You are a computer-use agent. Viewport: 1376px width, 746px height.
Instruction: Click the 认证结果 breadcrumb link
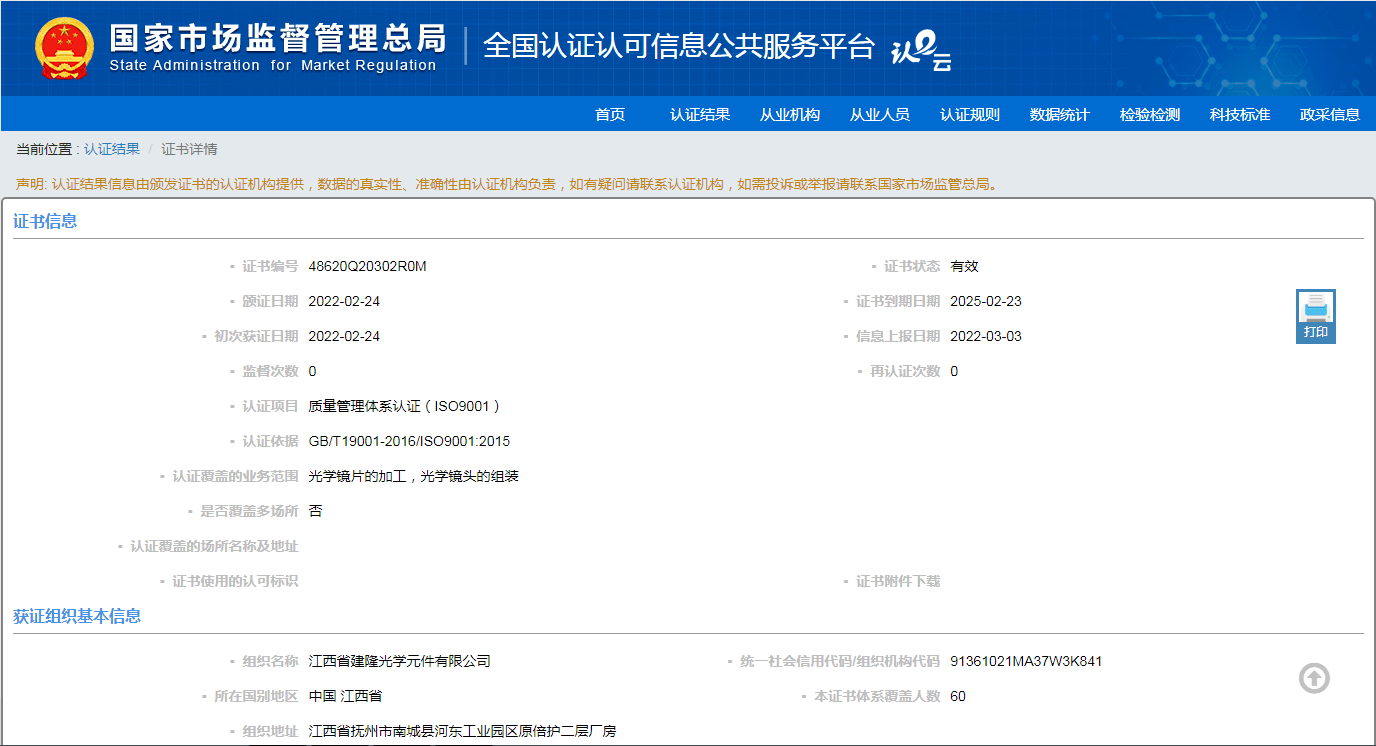[x=112, y=149]
